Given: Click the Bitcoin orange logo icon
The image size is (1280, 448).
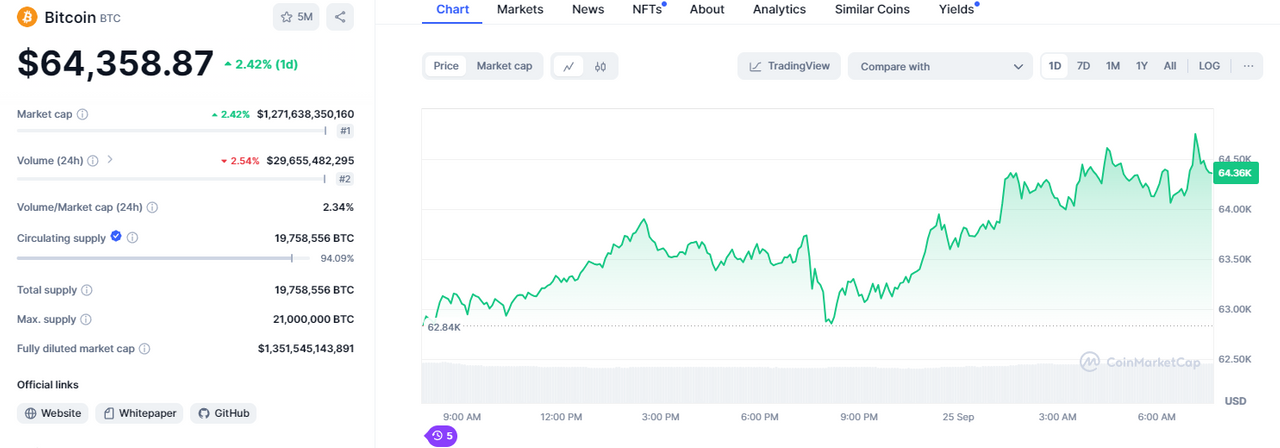Looking at the screenshot, I should 27,17.
